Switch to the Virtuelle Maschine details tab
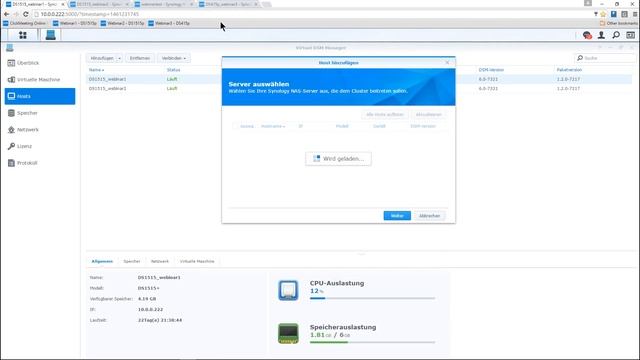This screenshot has width=640, height=360. 197,261
